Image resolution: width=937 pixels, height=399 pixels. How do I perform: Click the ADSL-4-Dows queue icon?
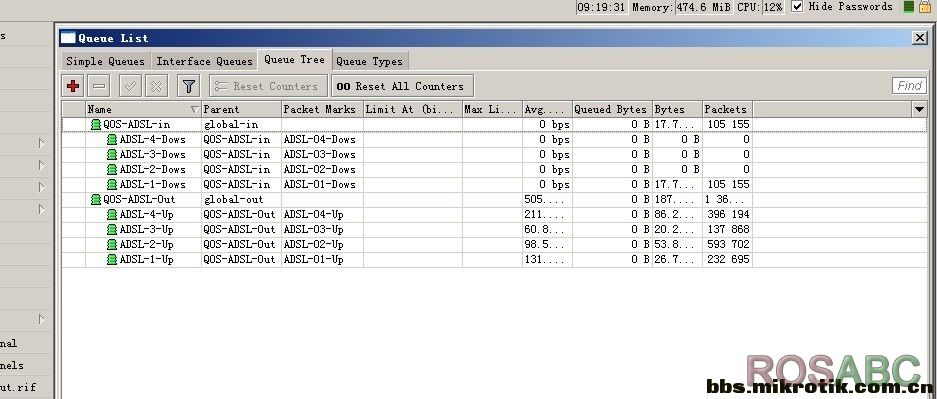click(x=112, y=139)
